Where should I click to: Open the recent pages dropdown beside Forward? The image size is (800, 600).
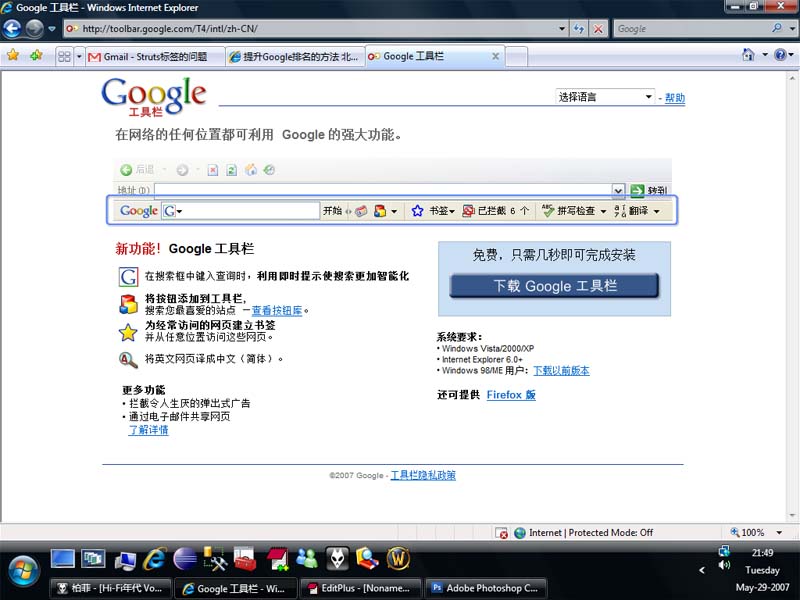coord(52,29)
